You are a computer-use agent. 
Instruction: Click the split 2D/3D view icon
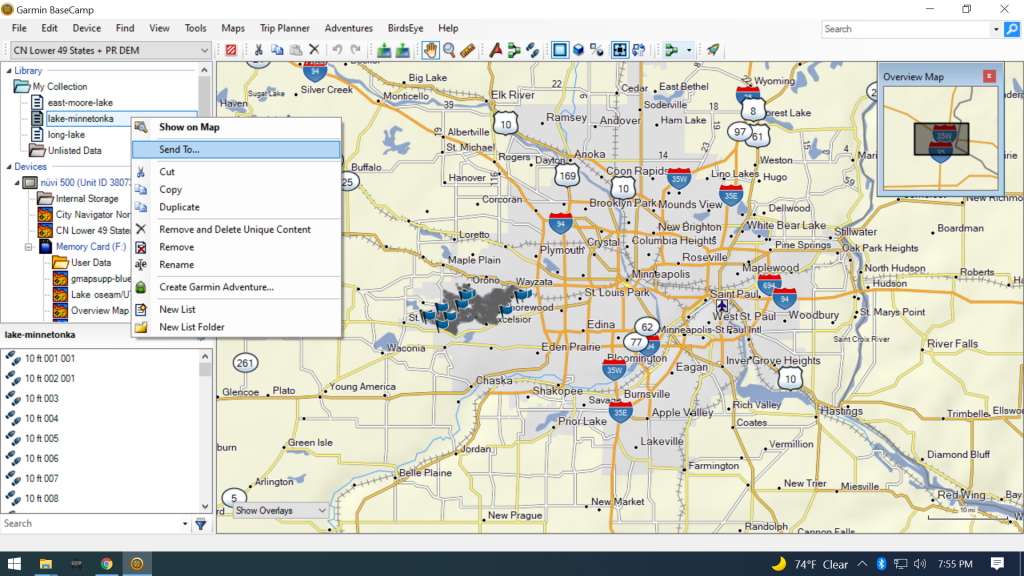597,50
